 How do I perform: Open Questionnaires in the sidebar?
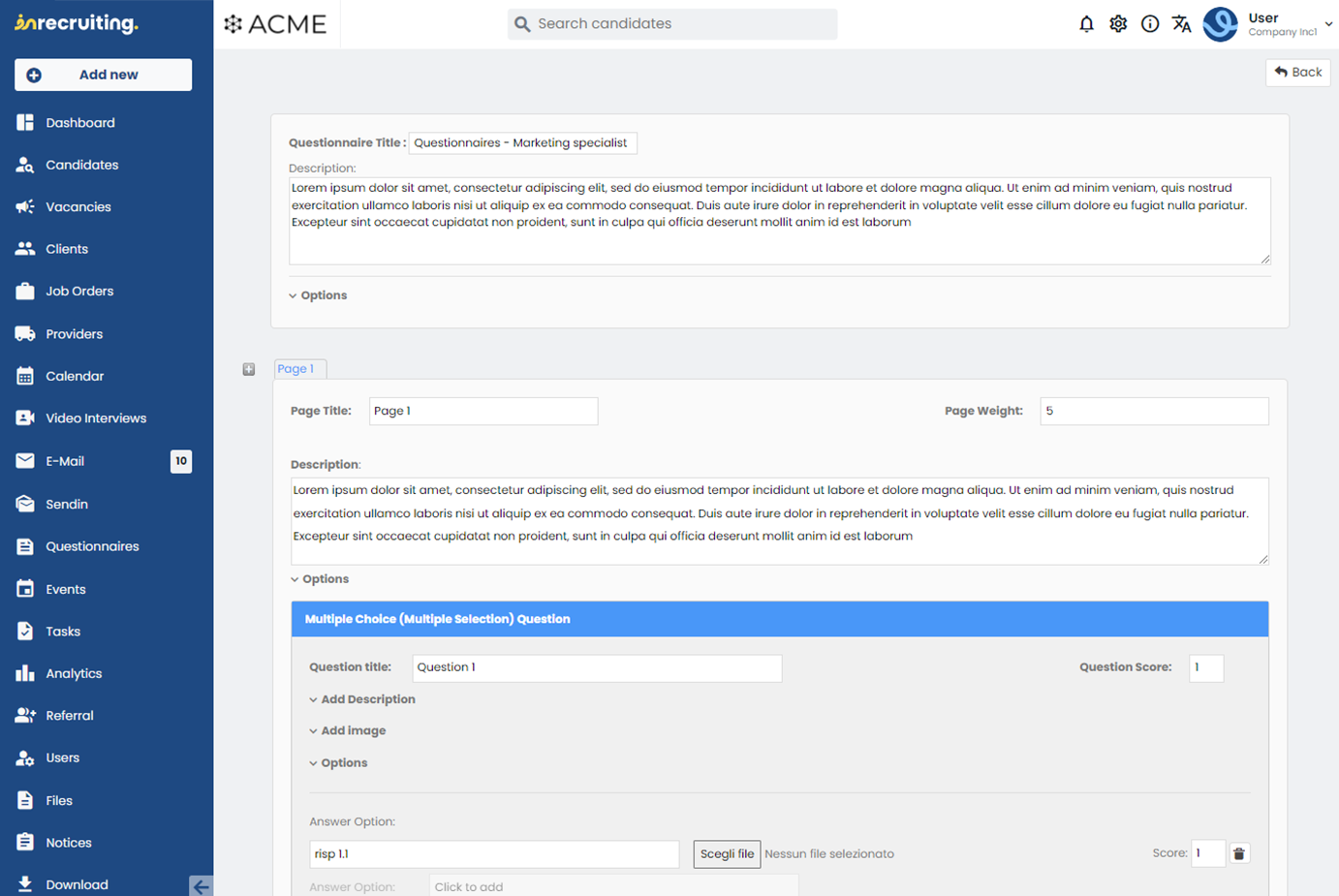(x=92, y=546)
